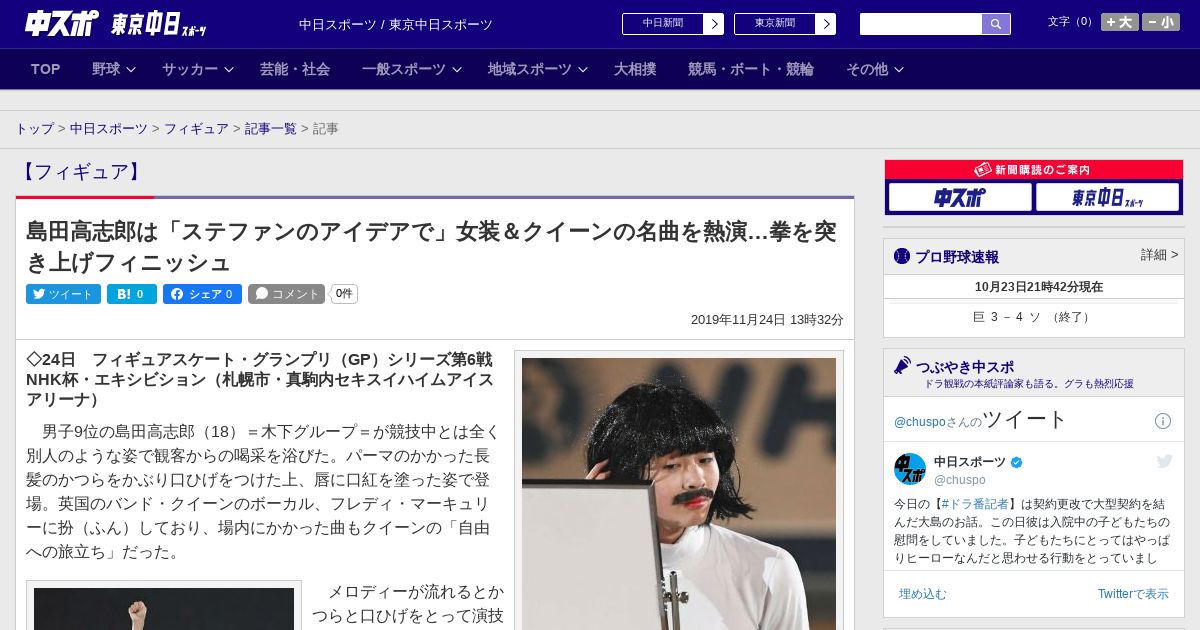Open @chuspo tweets link
1200x630 pixels.
[x=919, y=422]
